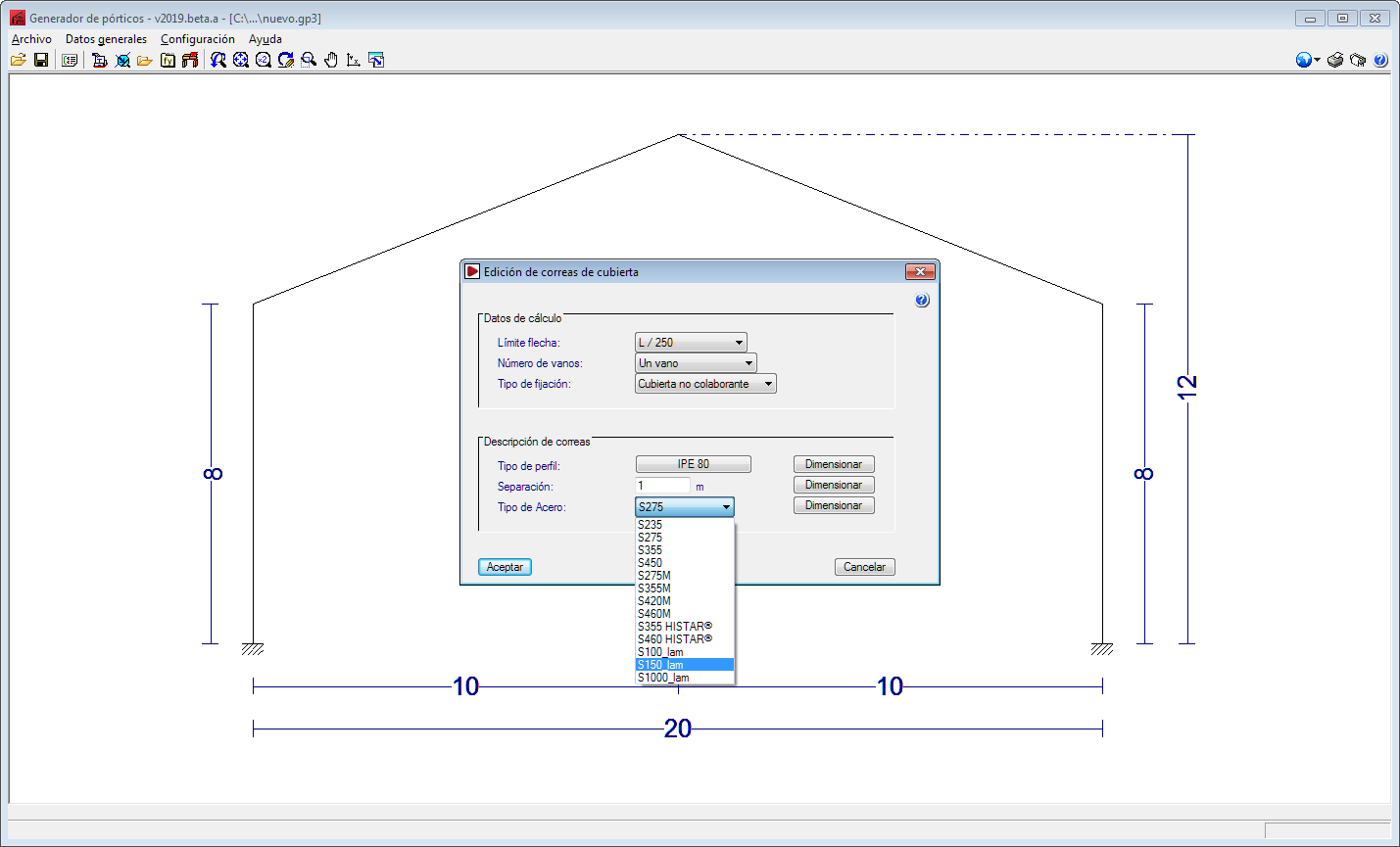The width and height of the screenshot is (1400, 847).
Task: Click Dimensionar next to Separación
Action: tap(834, 485)
